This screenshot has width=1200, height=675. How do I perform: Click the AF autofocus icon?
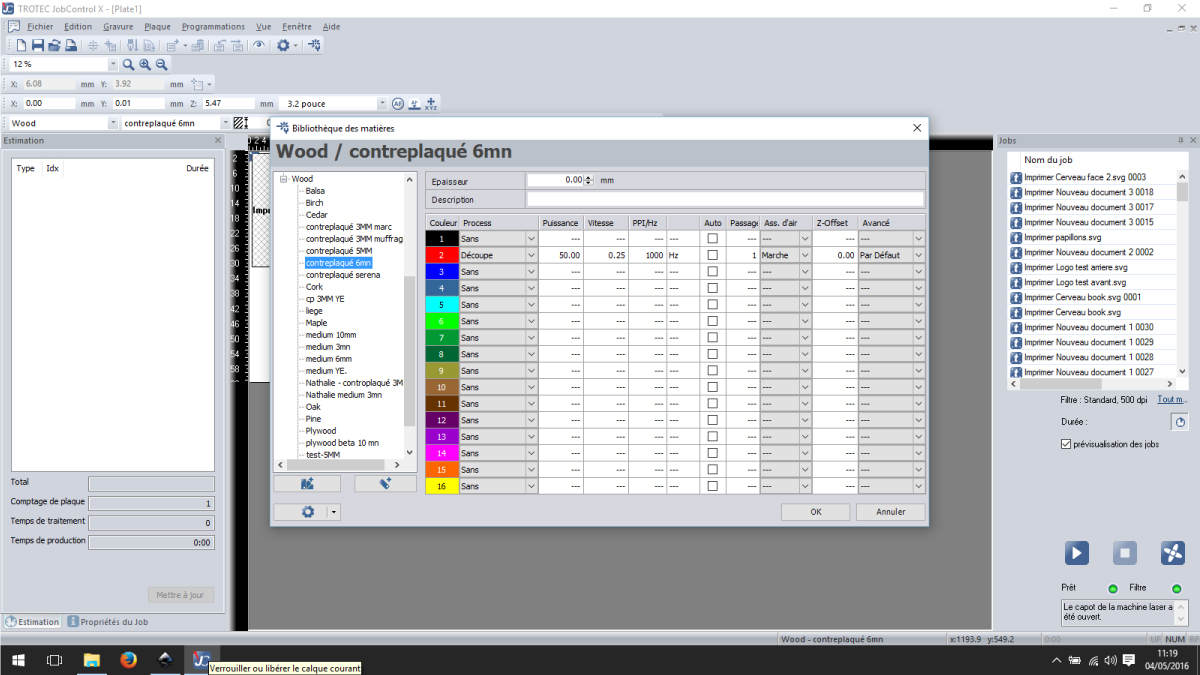tap(398, 103)
